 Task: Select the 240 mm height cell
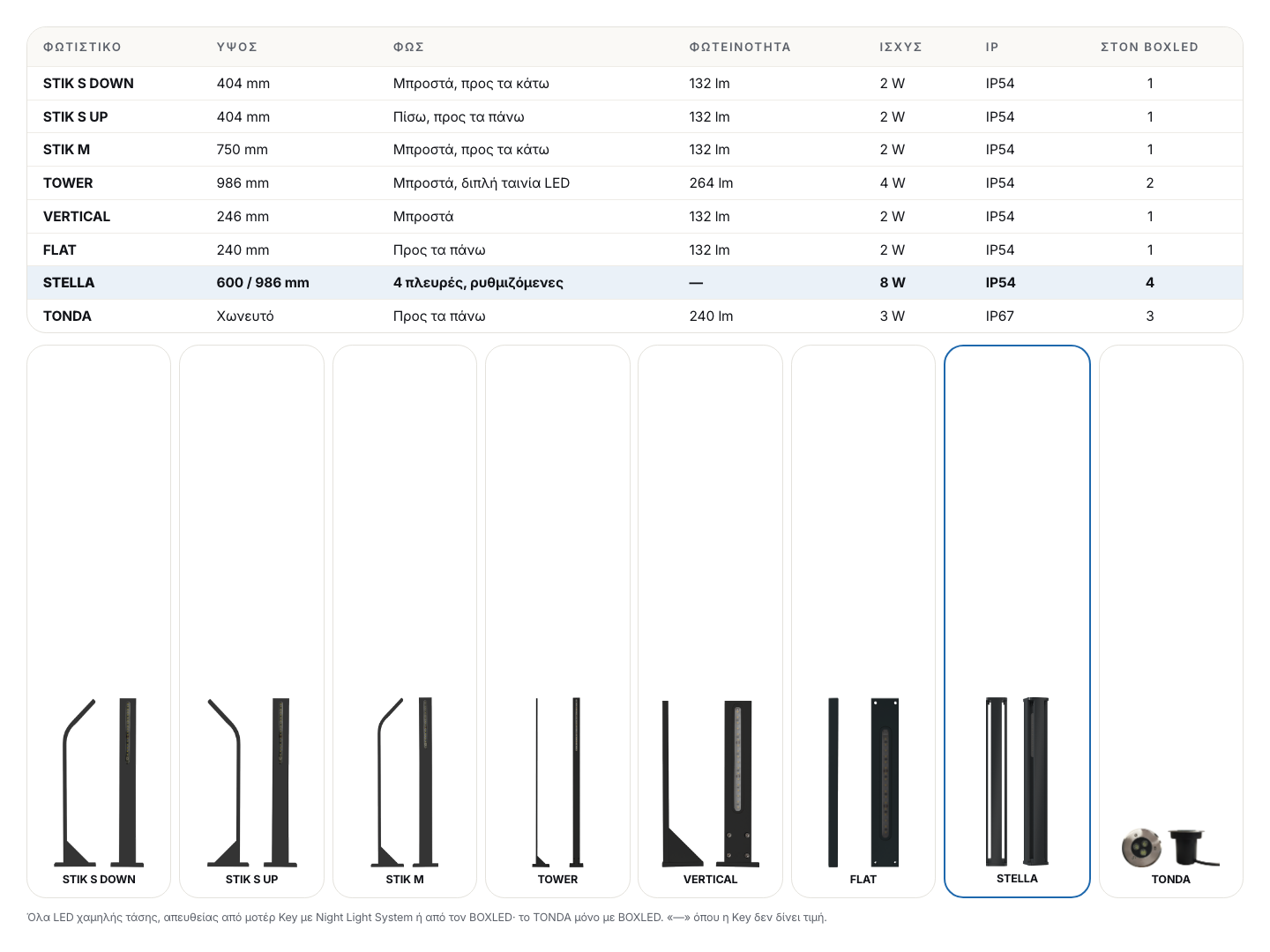(243, 250)
